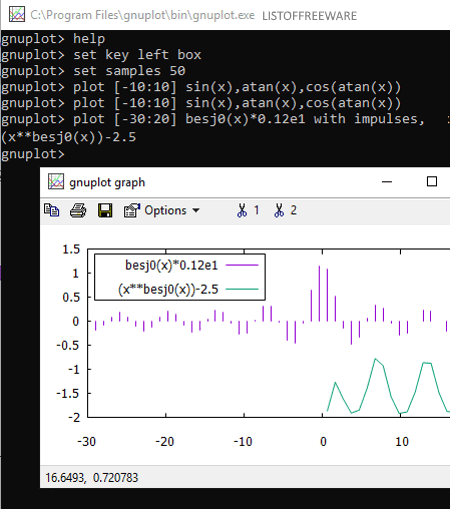Image resolution: width=450 pixels, height=509 pixels.
Task: Click the coordinates status bar readout
Action: coord(92,478)
